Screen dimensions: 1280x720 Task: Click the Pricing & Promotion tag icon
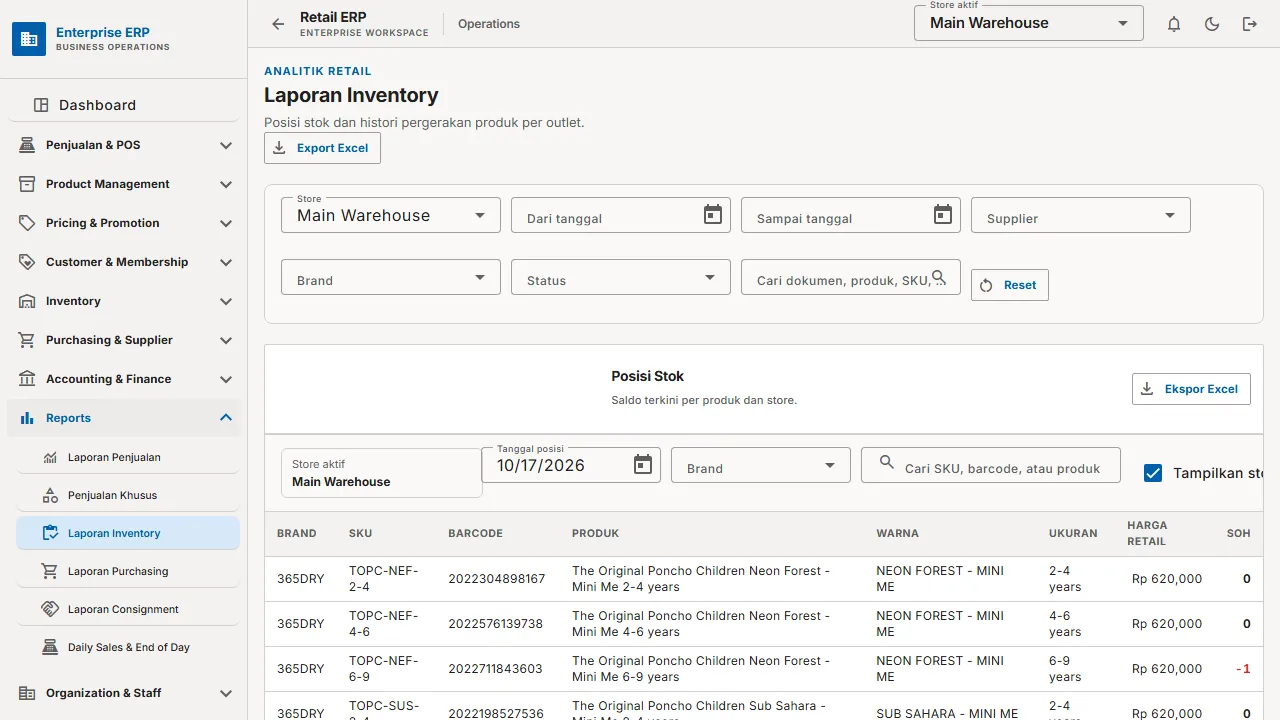(27, 223)
